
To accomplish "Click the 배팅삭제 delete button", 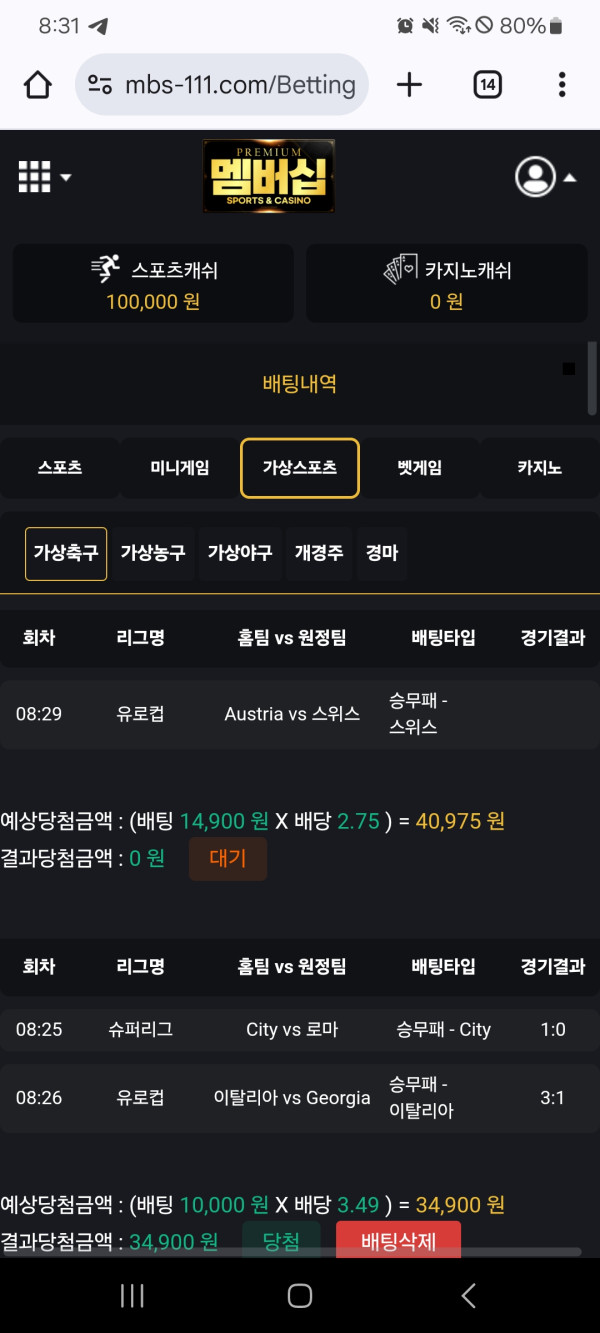I will click(398, 1240).
